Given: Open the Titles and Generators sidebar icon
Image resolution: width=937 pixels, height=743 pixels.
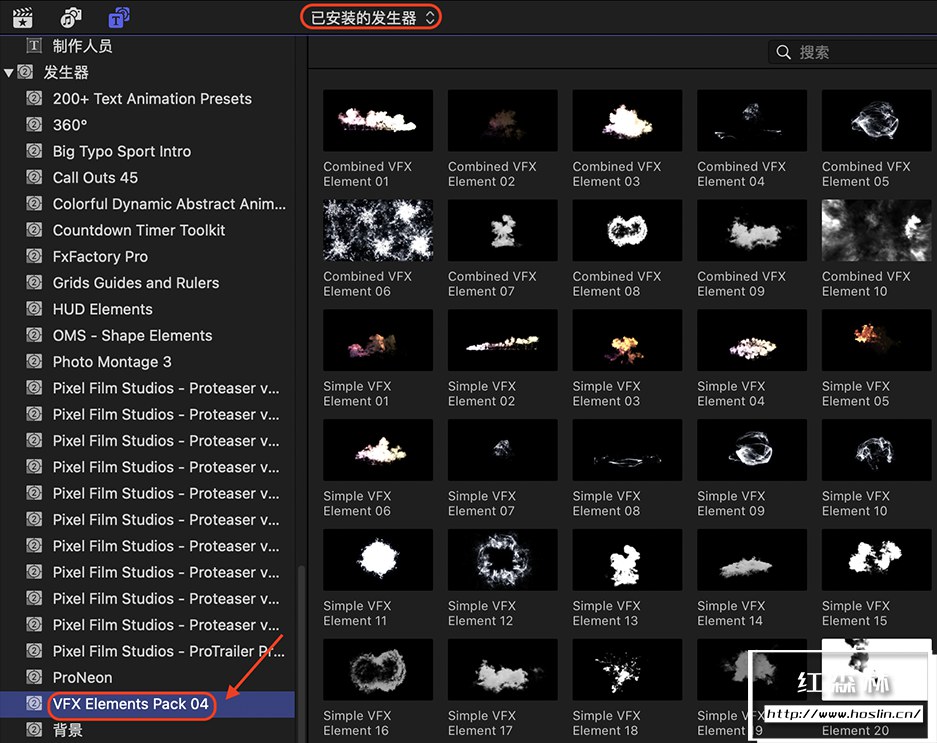Looking at the screenshot, I should (x=119, y=18).
